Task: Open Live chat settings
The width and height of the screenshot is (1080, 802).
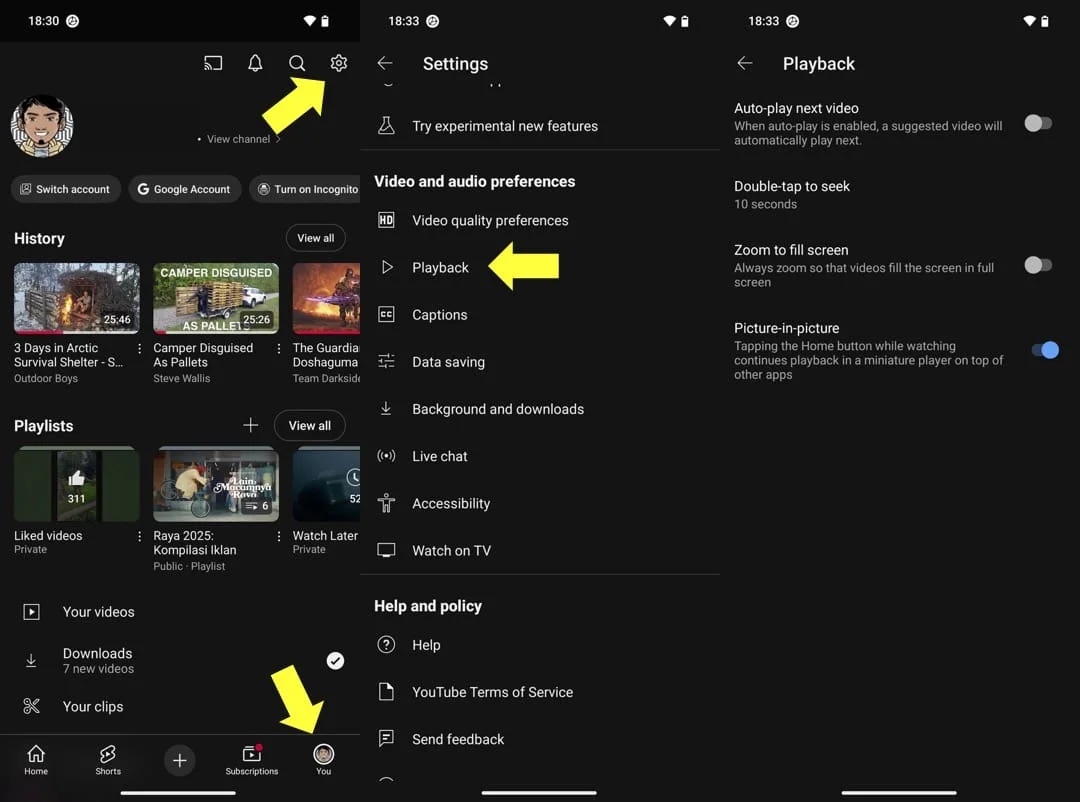Action: point(540,456)
